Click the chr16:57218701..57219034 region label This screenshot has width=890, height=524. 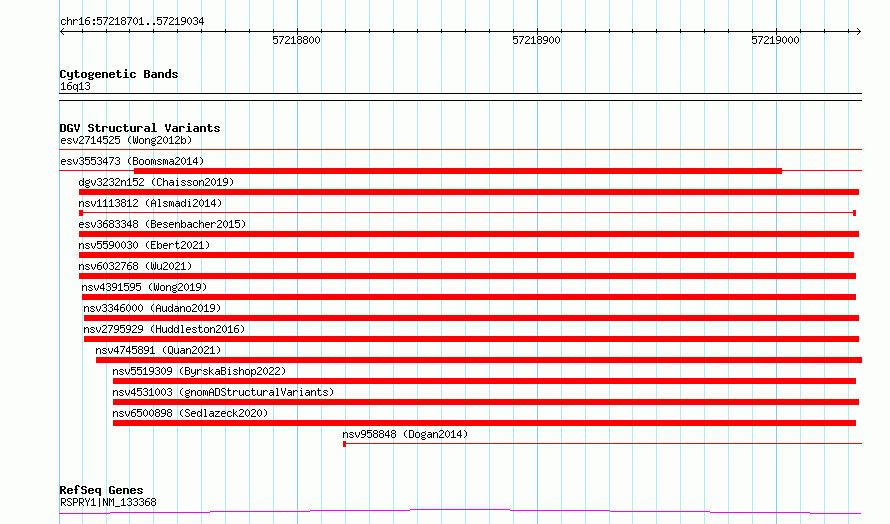(132, 22)
